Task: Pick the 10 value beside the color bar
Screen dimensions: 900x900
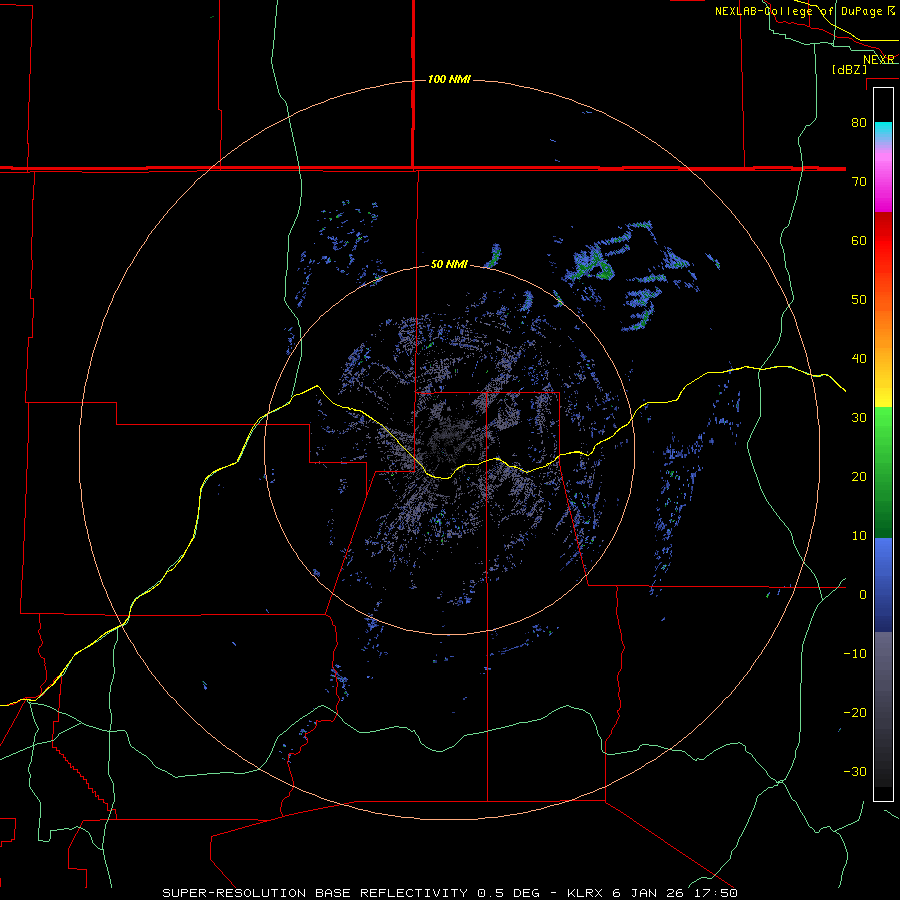Action: pos(859,536)
